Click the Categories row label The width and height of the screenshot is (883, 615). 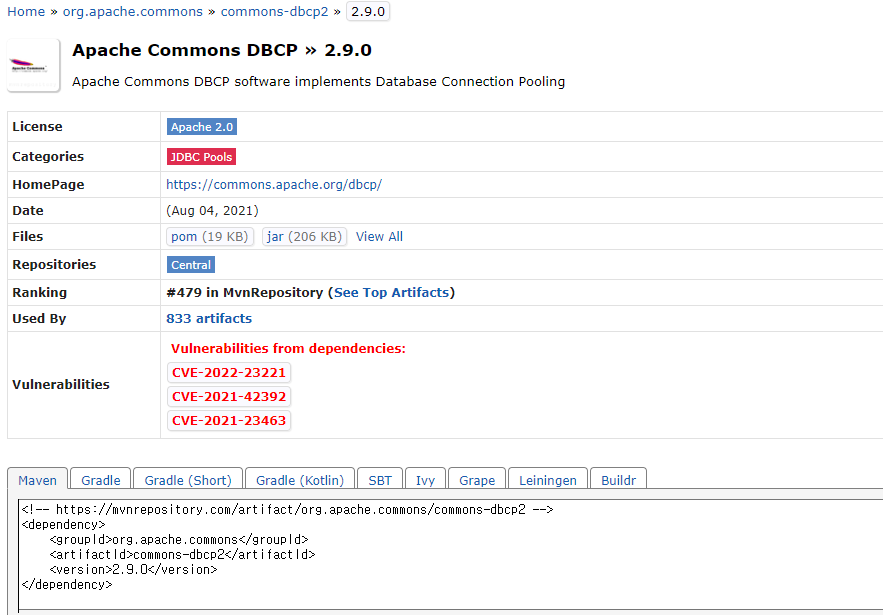(x=48, y=157)
